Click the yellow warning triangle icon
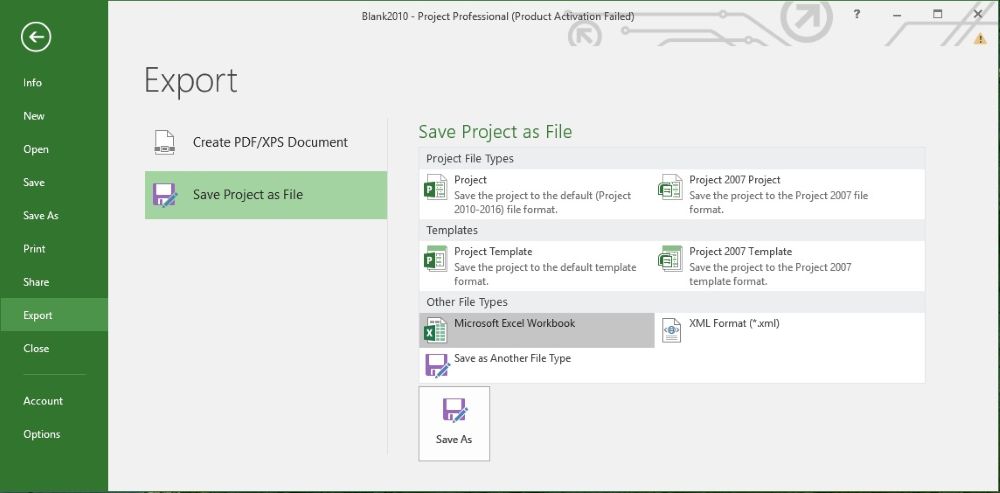Viewport: 1000px width, 493px height. [x=980, y=38]
